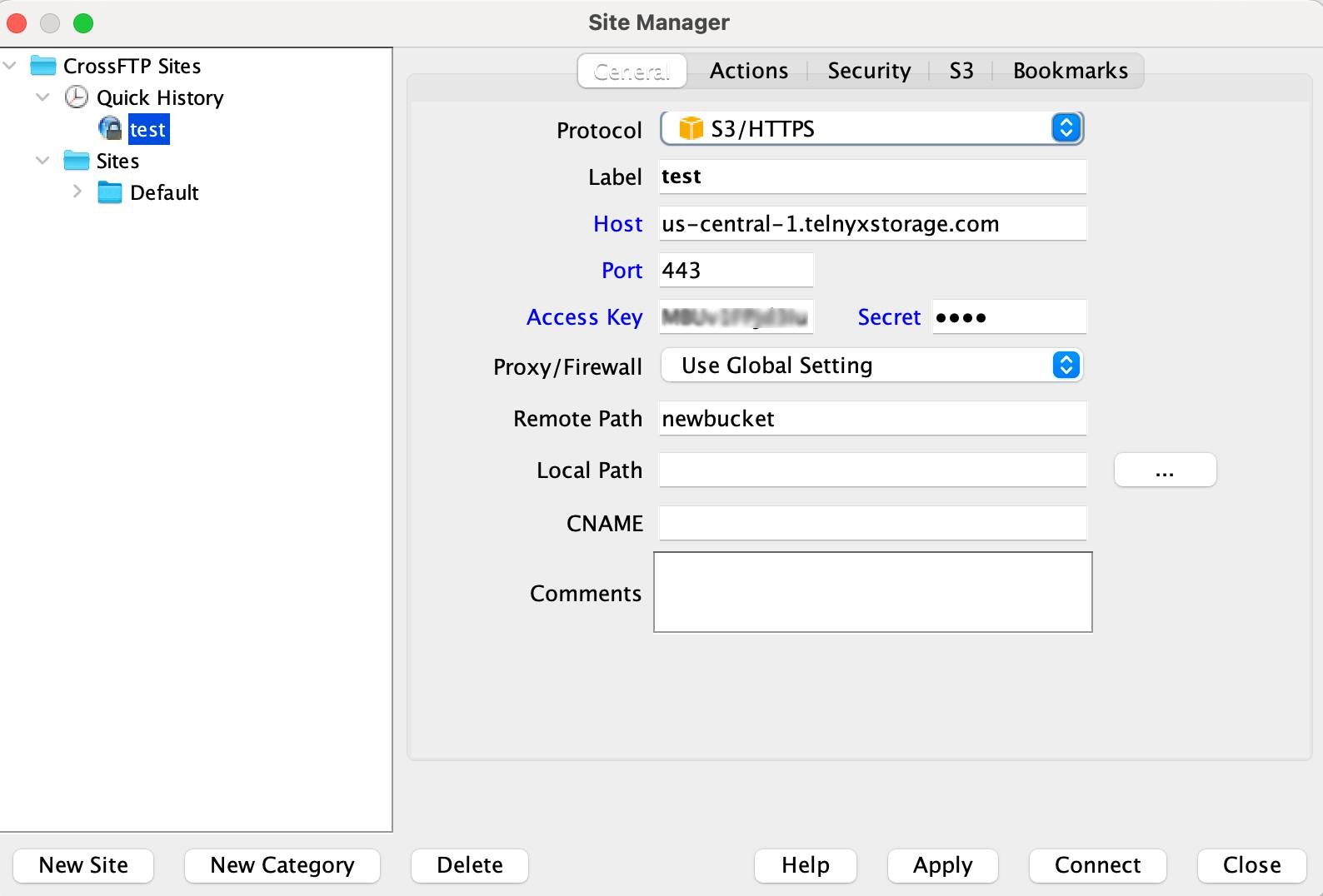Image resolution: width=1323 pixels, height=896 pixels.
Task: Click the Access Key link label
Action: (585, 317)
